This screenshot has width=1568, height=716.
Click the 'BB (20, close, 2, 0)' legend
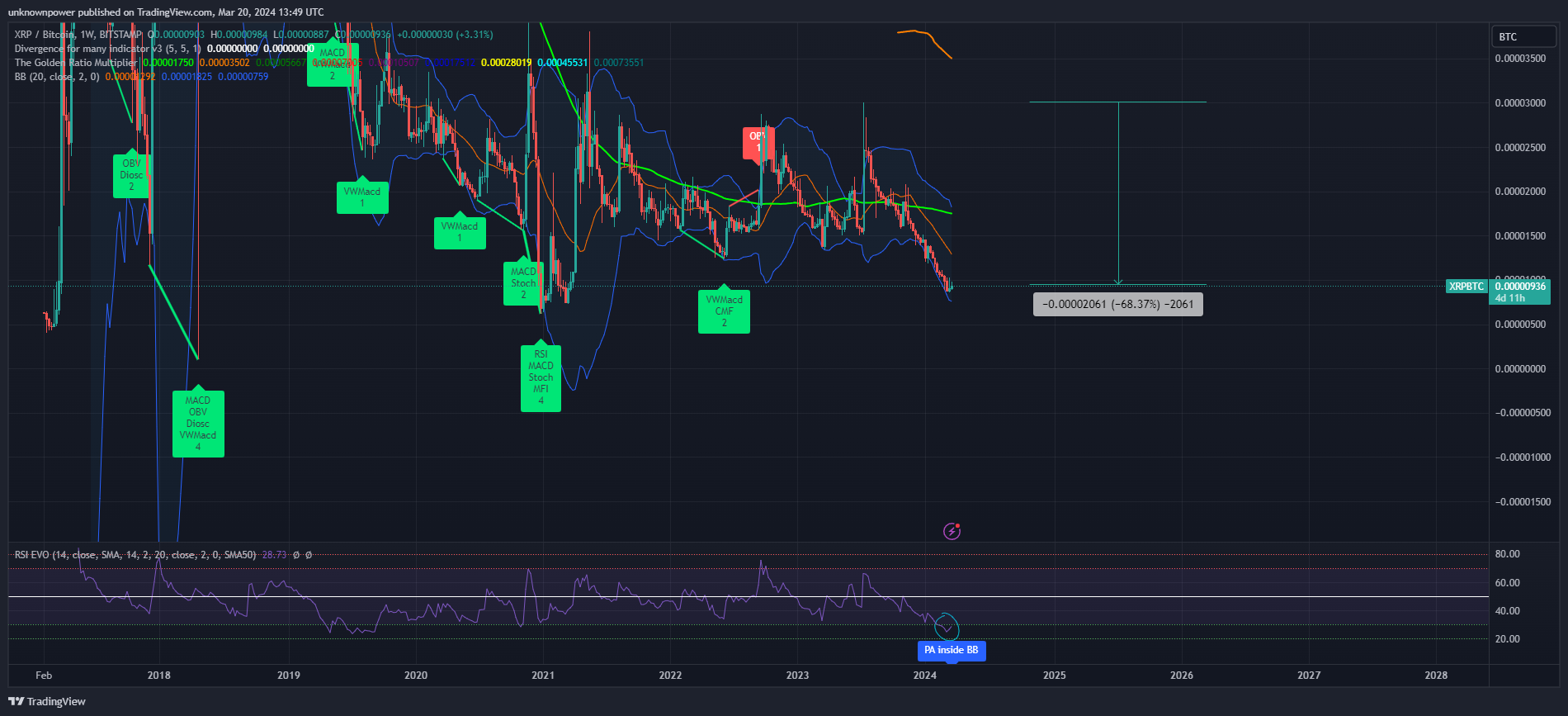57,77
